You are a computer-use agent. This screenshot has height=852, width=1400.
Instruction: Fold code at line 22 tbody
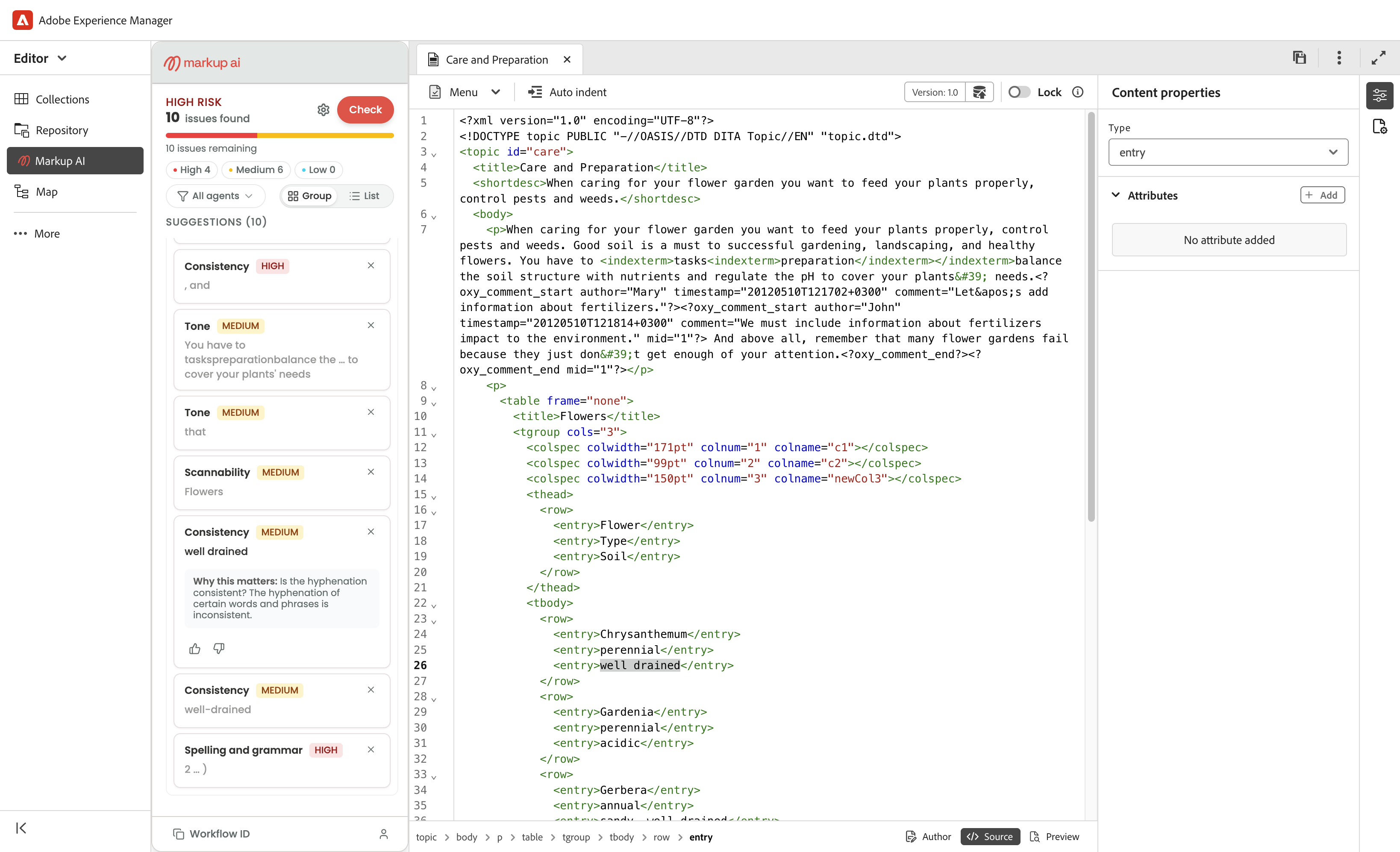tap(433, 605)
